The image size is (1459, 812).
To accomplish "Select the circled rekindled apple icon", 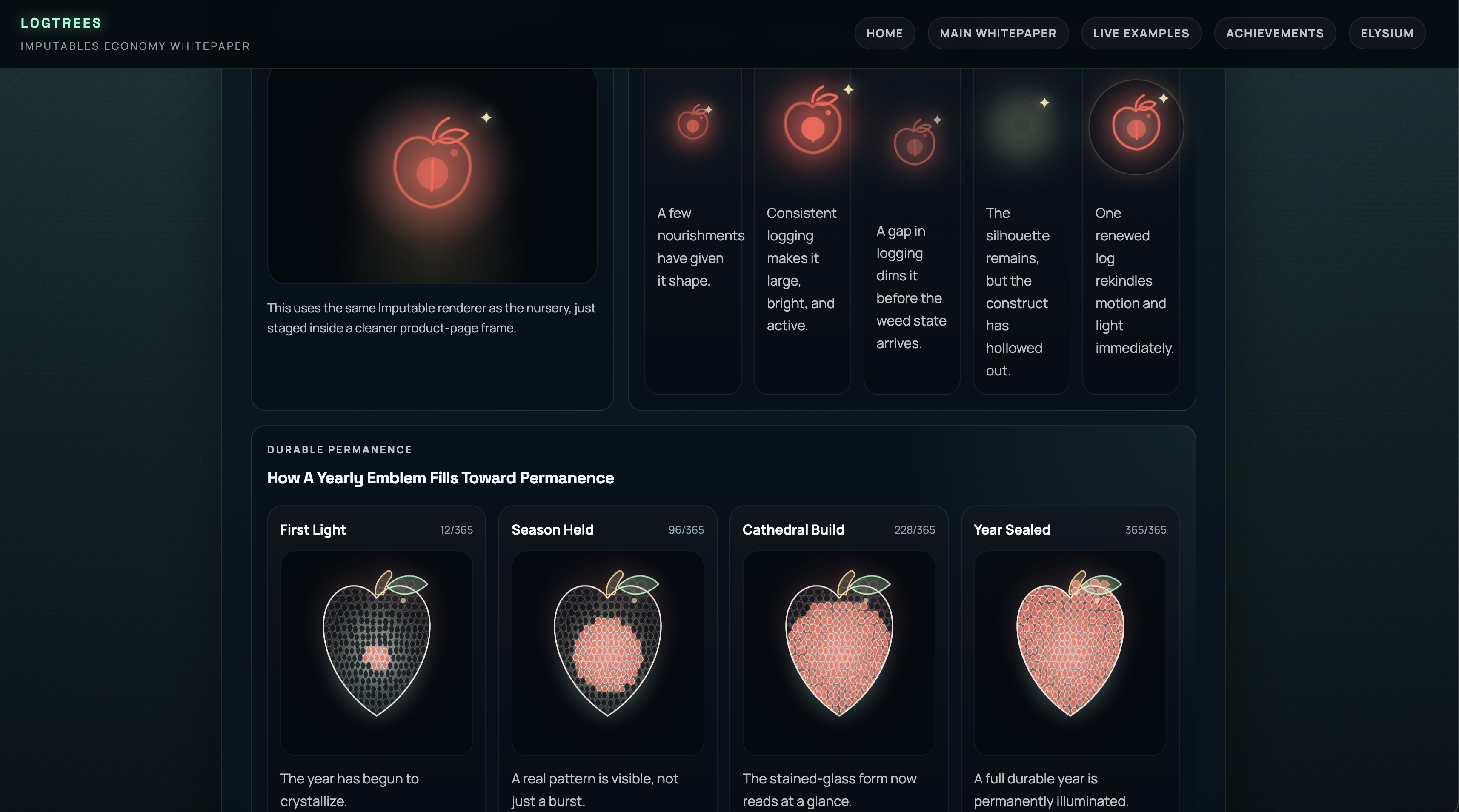I will tap(1136, 127).
